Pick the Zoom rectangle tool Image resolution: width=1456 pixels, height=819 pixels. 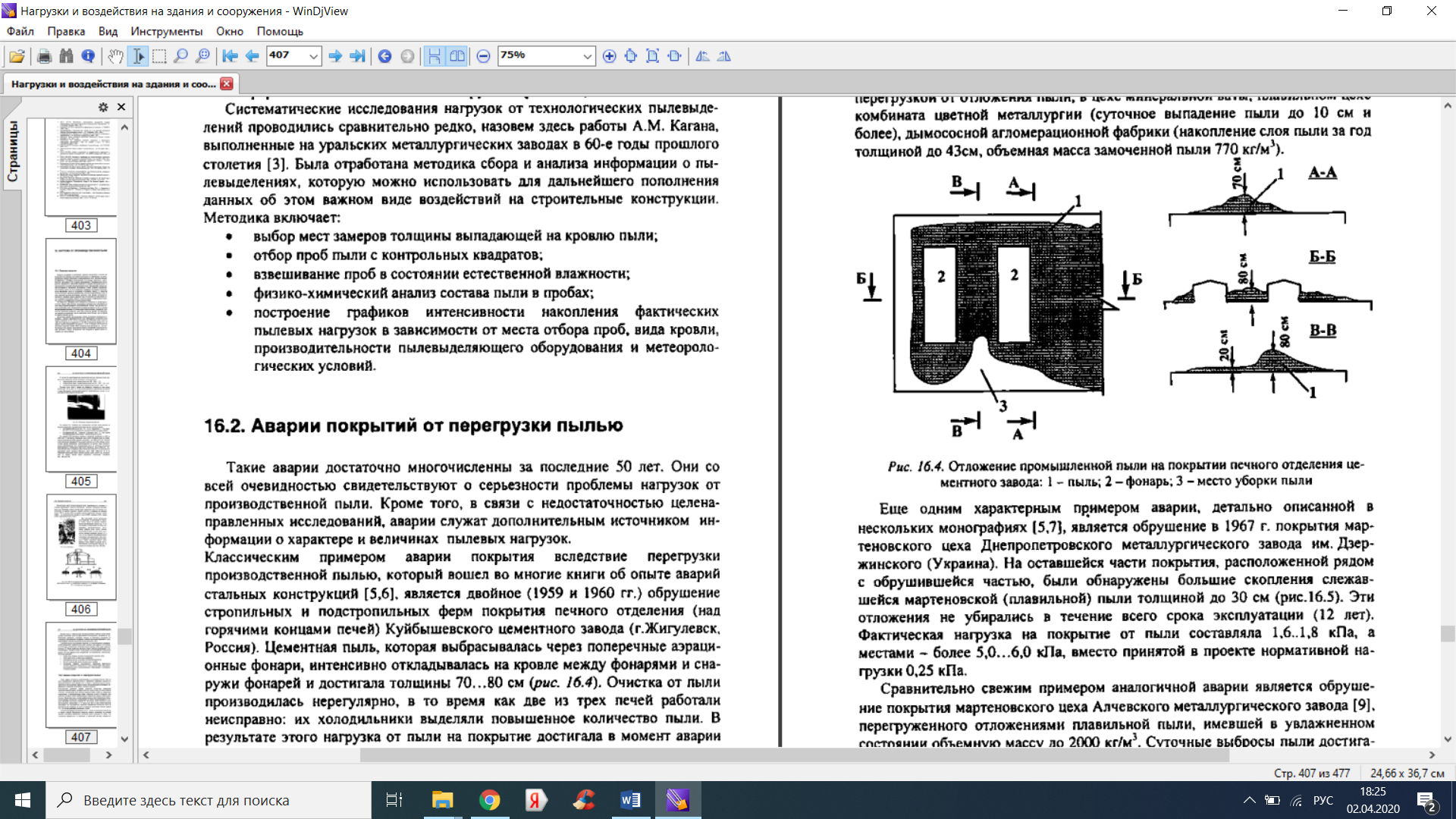coord(202,56)
